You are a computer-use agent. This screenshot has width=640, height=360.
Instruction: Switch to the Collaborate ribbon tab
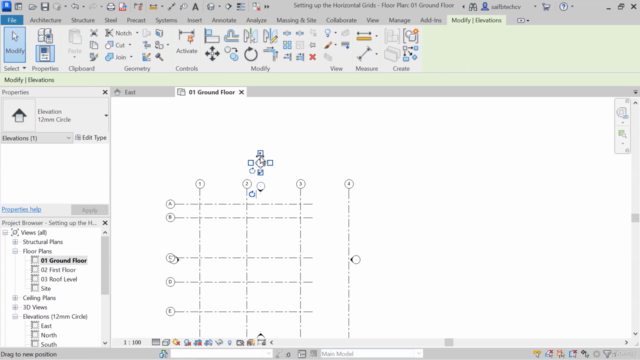point(341,20)
